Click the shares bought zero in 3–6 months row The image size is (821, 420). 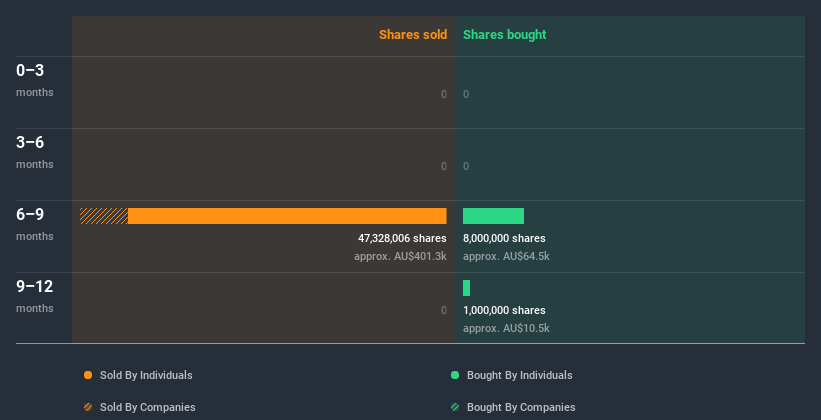pos(466,167)
